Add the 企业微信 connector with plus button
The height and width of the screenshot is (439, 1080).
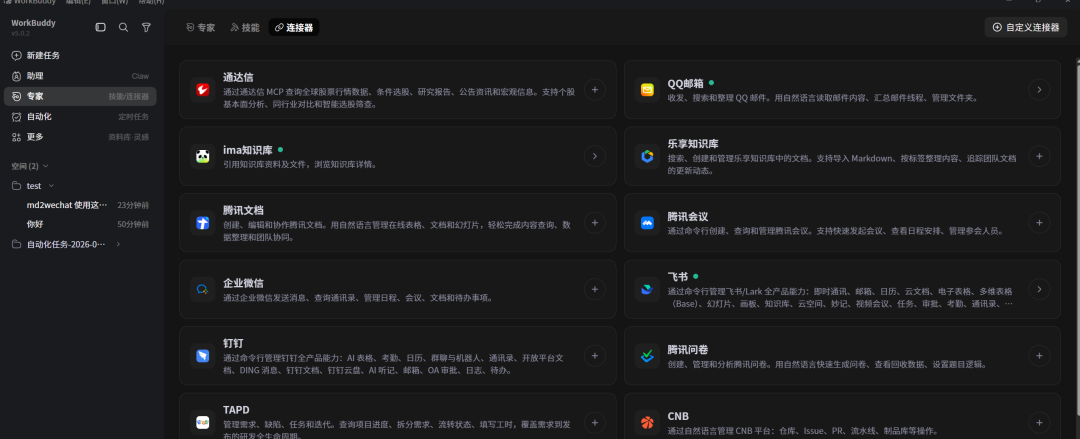(x=594, y=289)
